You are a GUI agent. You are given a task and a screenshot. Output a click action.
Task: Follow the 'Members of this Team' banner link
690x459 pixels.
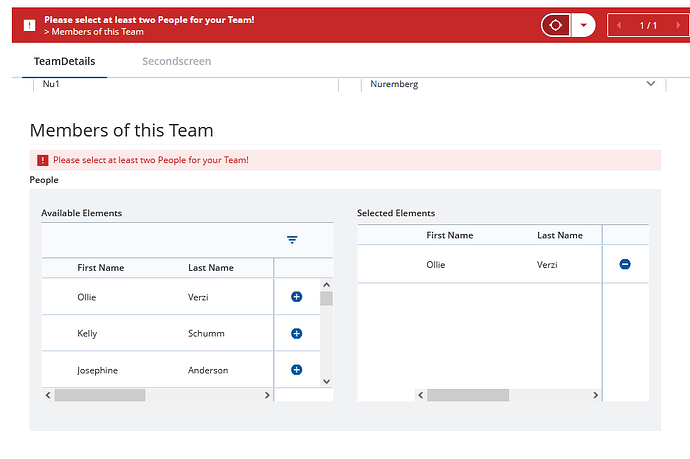94,32
